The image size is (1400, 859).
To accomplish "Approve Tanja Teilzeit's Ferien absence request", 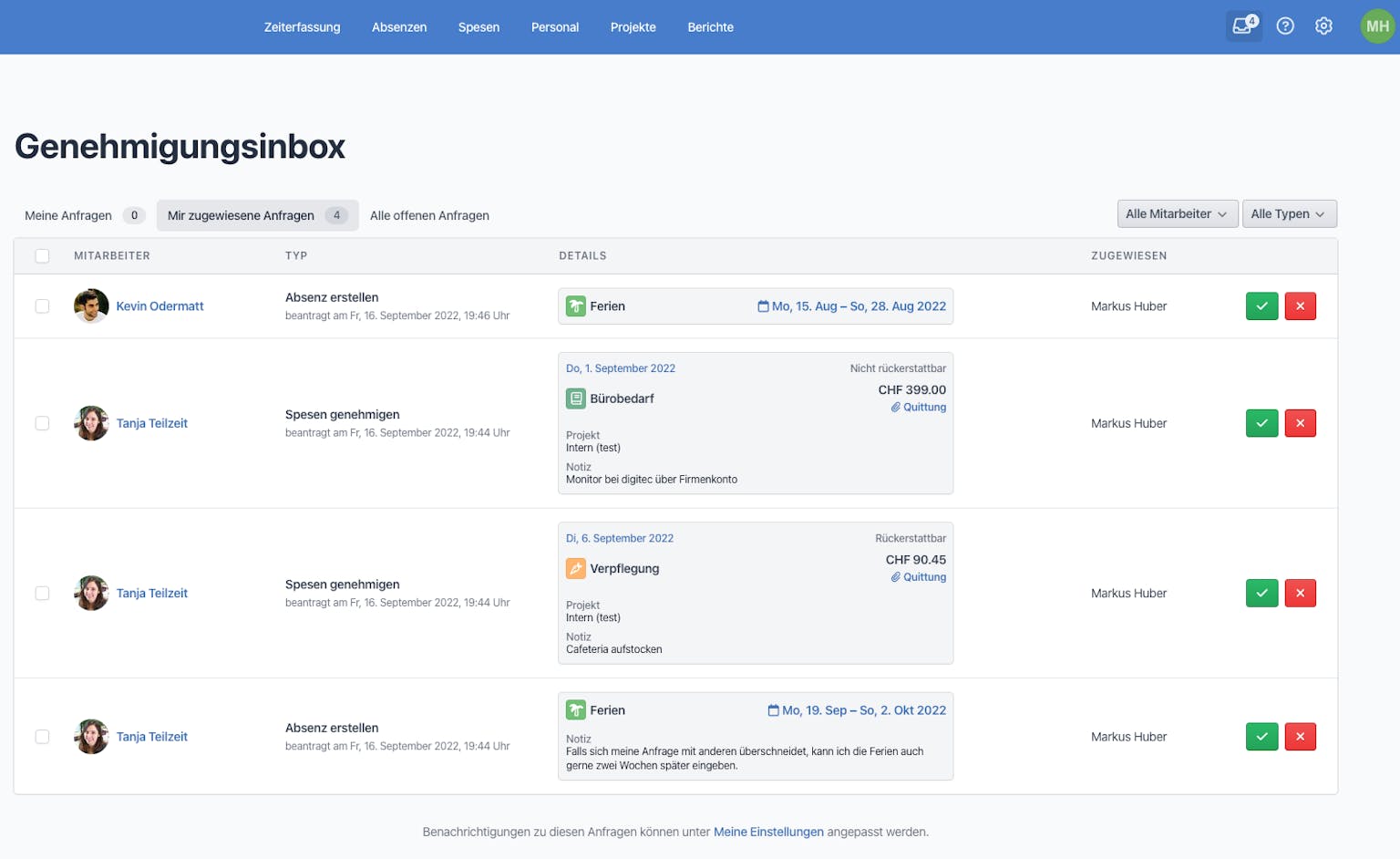I will pos(1261,737).
